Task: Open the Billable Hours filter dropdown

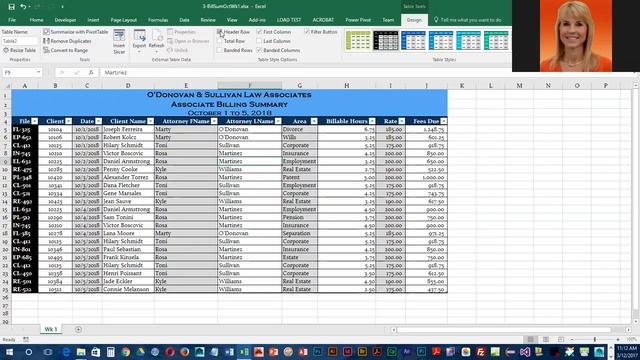Action: pyautogui.click(x=372, y=121)
